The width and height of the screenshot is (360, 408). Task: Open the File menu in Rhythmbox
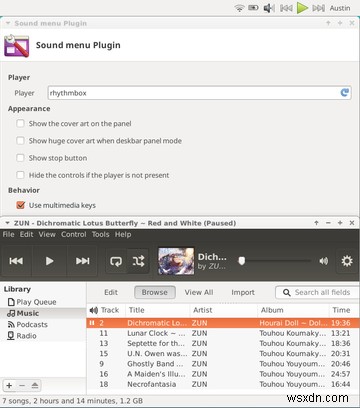[8, 234]
